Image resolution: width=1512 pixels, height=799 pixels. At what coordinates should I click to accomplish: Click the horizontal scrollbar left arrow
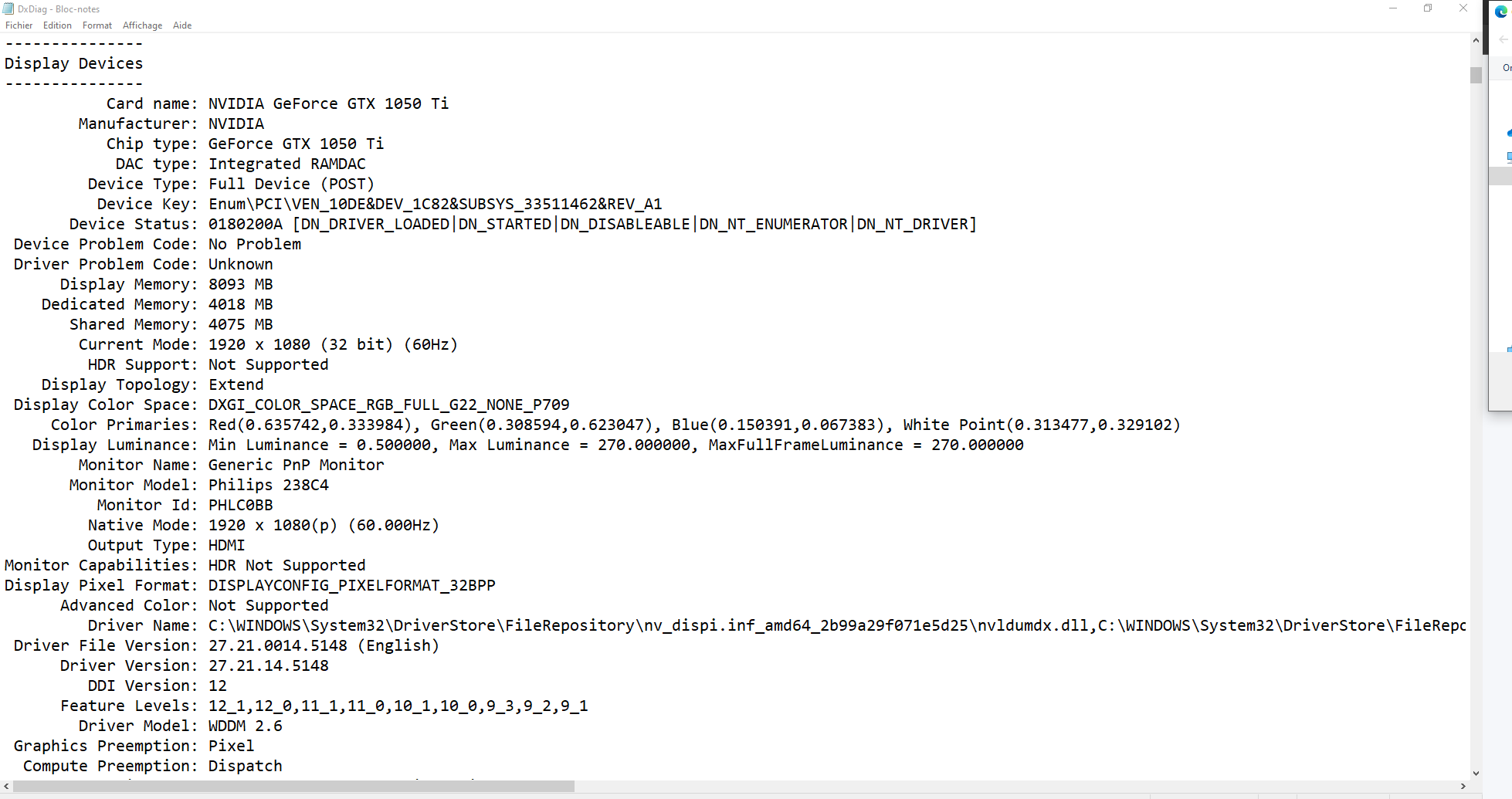(7, 786)
